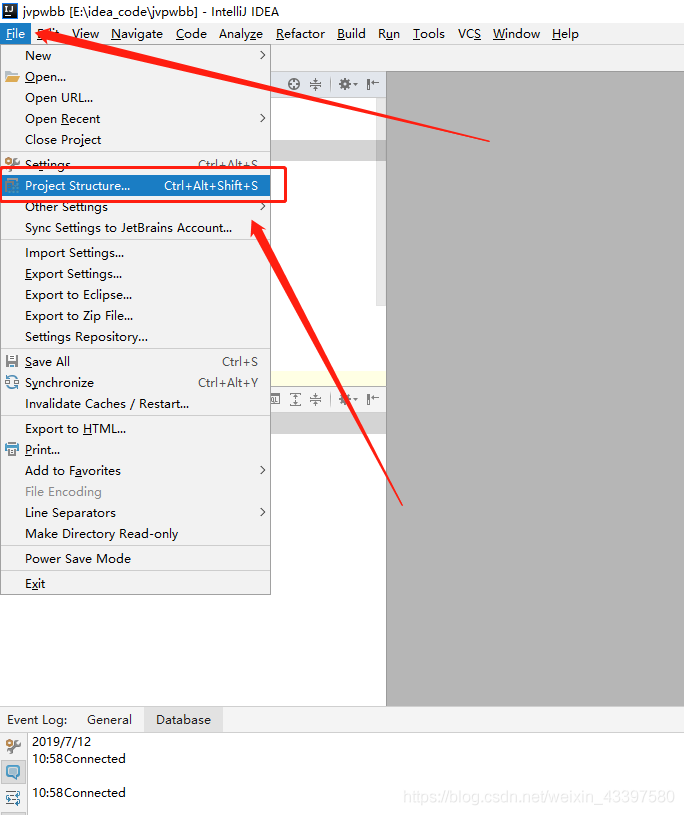Viewport: 684px width, 815px height.
Task: Open the Run menu
Action: click(389, 34)
